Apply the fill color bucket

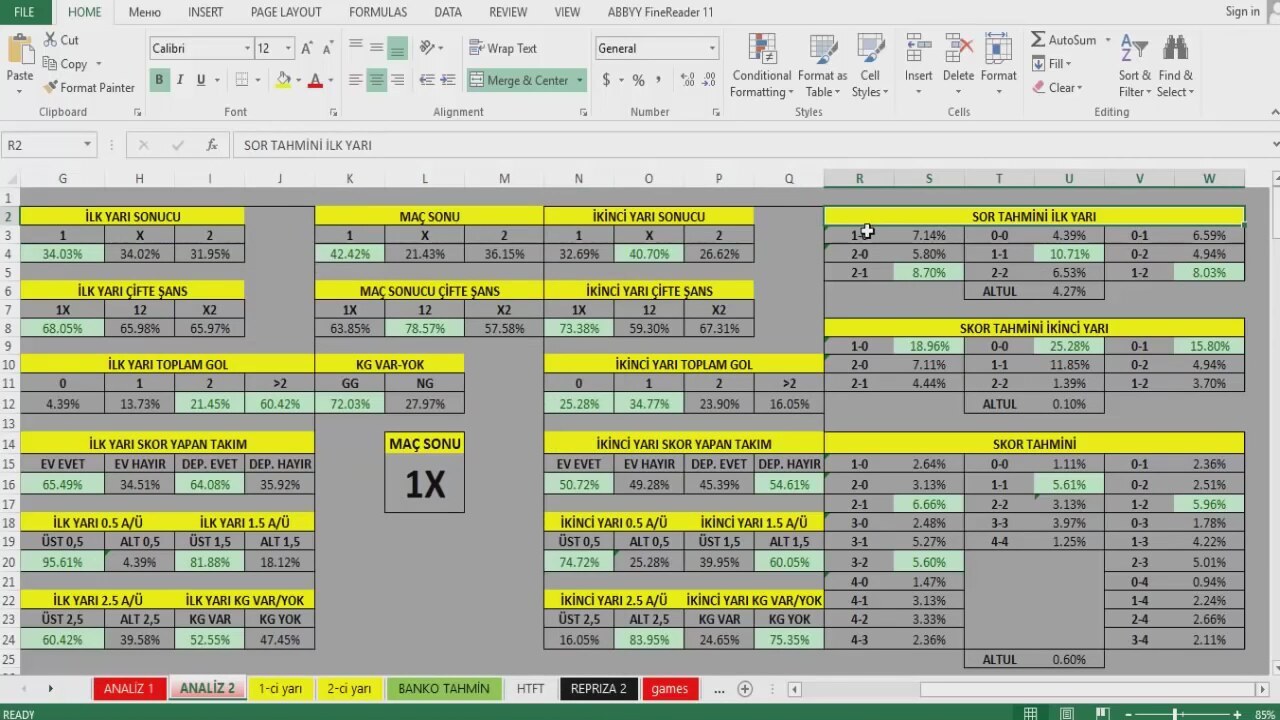(x=283, y=80)
